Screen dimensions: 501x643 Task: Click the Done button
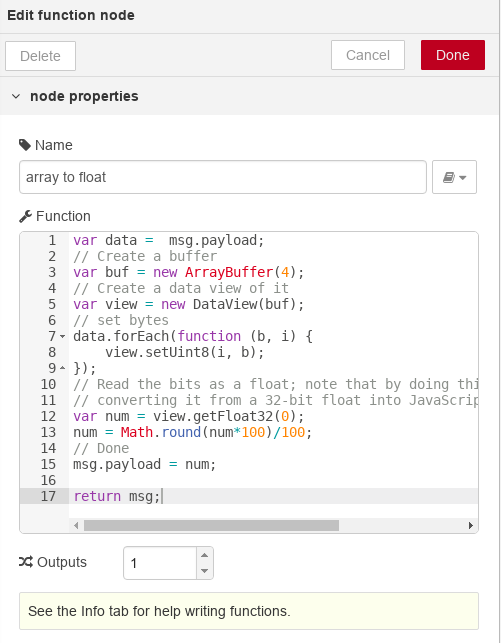pyautogui.click(x=453, y=55)
